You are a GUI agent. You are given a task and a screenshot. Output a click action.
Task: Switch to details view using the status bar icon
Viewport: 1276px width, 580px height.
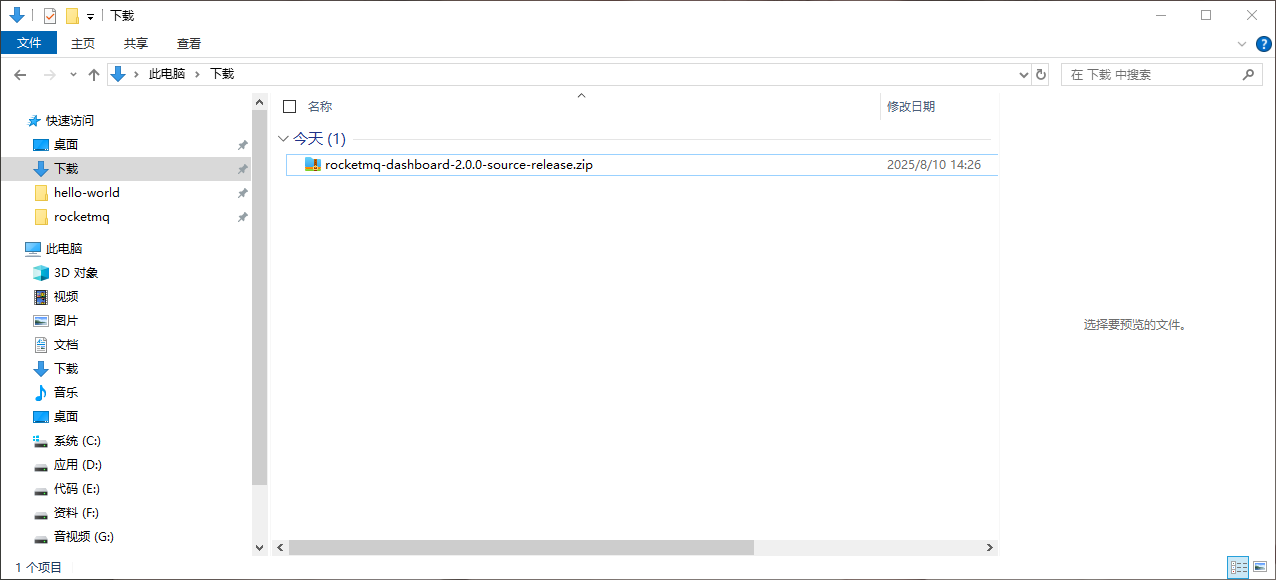1238,567
